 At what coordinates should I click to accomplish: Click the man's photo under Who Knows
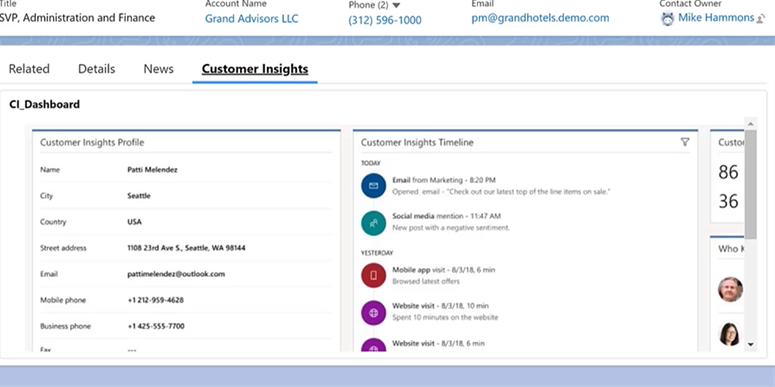coord(731,290)
